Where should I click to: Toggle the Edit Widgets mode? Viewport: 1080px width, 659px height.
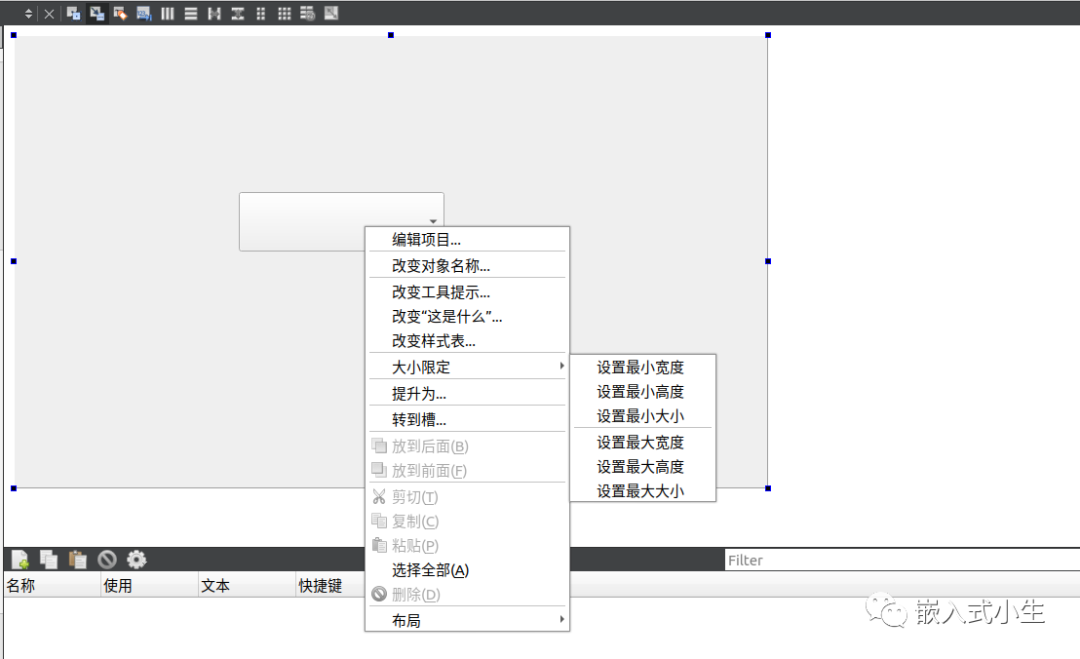tap(72, 13)
